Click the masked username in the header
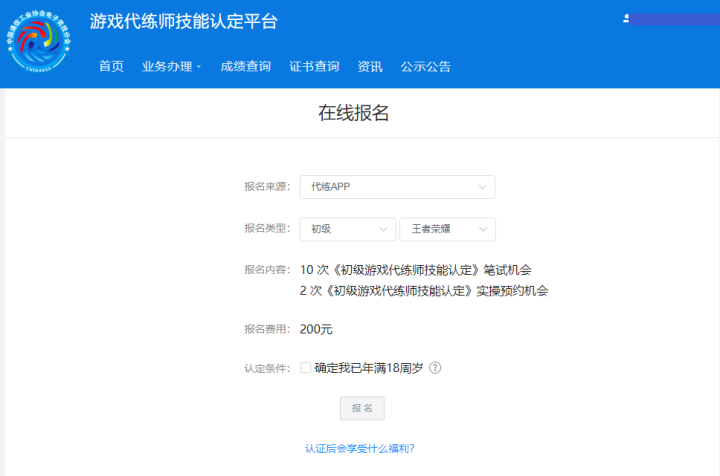 tap(675, 19)
